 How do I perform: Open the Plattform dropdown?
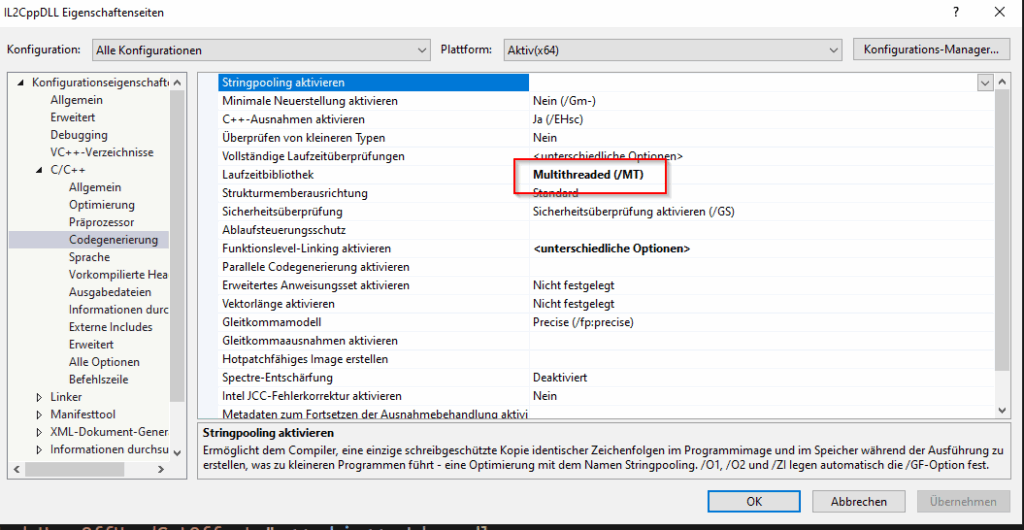tap(667, 50)
